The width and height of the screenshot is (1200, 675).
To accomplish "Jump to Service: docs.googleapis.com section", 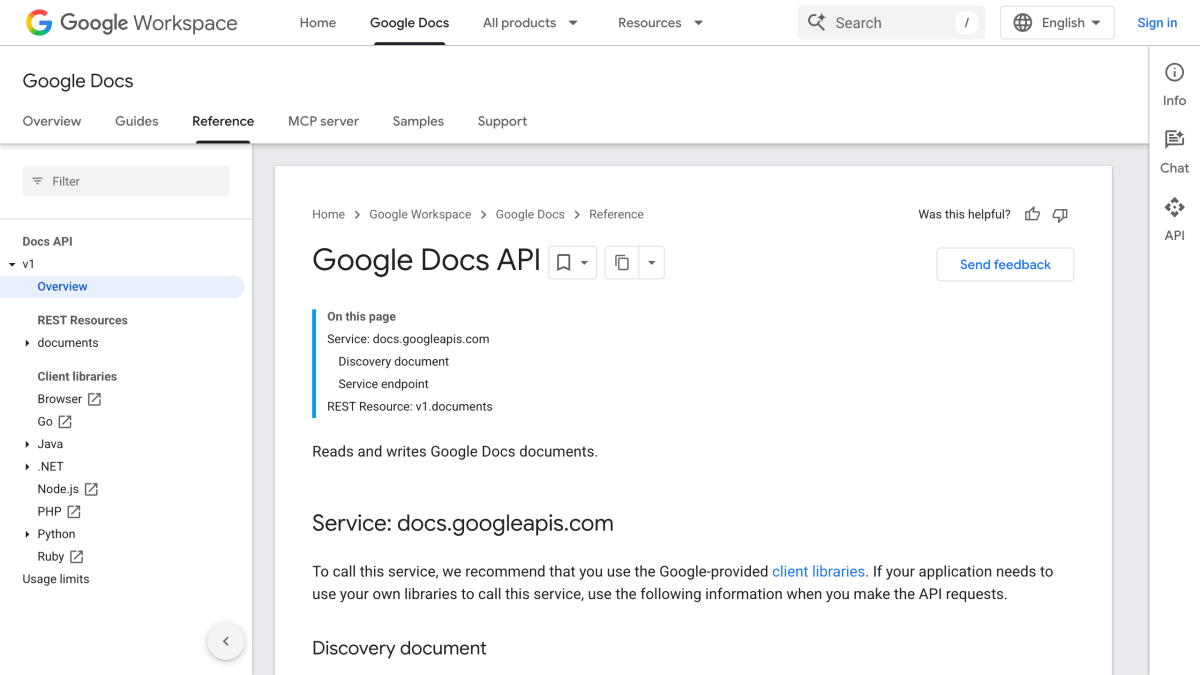I will pos(408,339).
